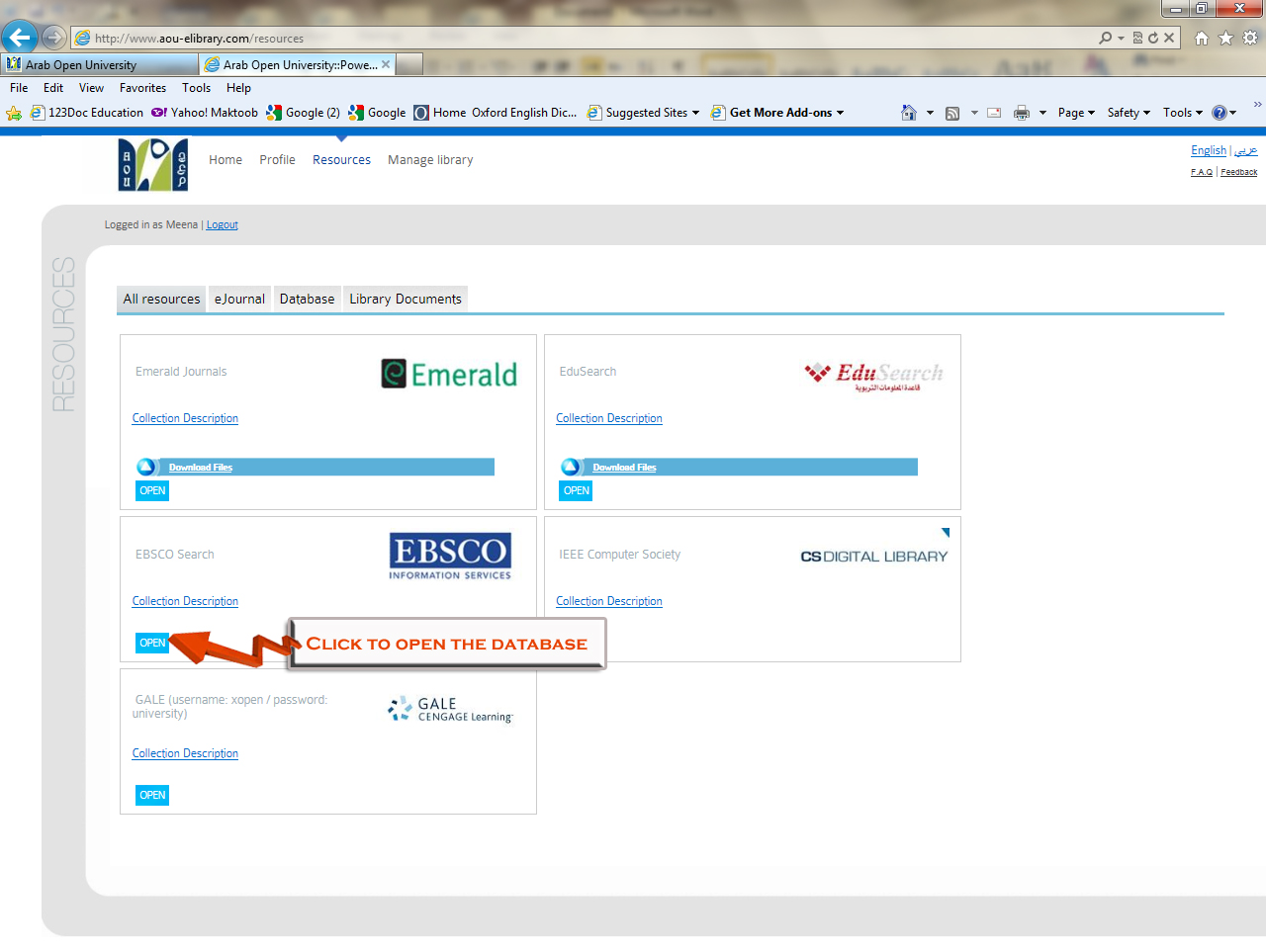
Task: Click the Logout link
Action: [x=222, y=225]
